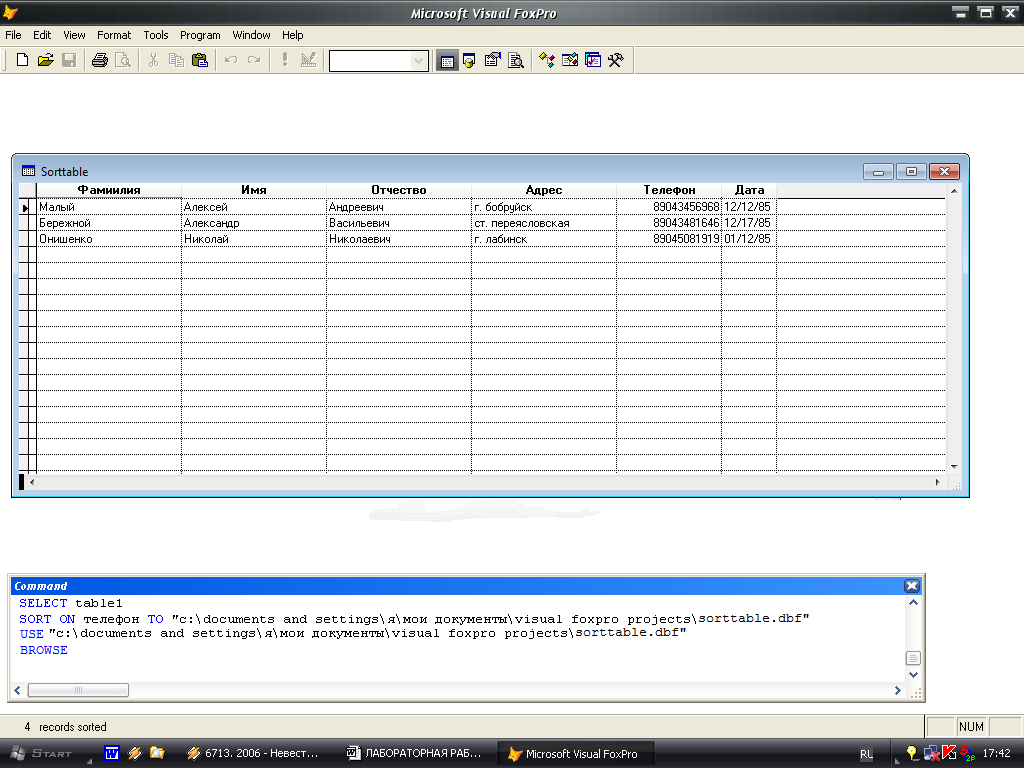
Task: Click the Александр name cell
Action: (254, 223)
